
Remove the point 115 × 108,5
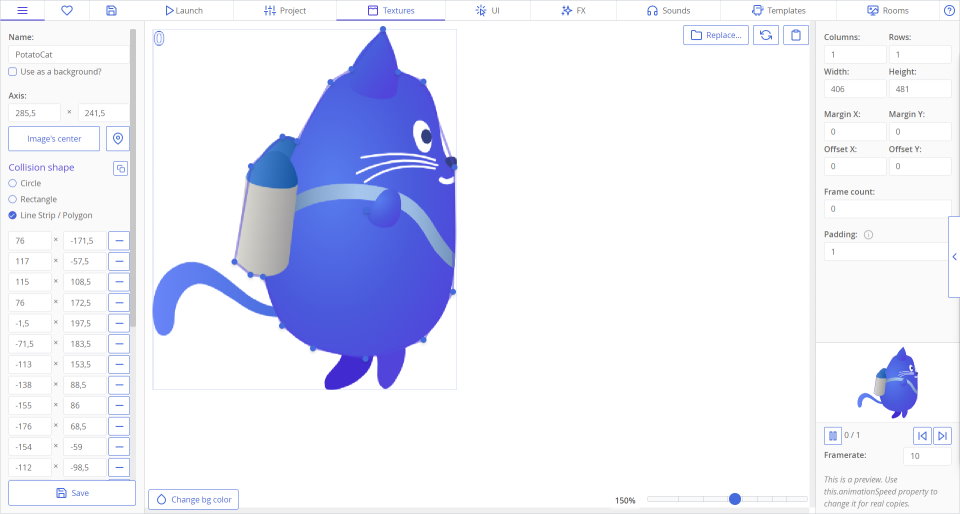tap(119, 282)
